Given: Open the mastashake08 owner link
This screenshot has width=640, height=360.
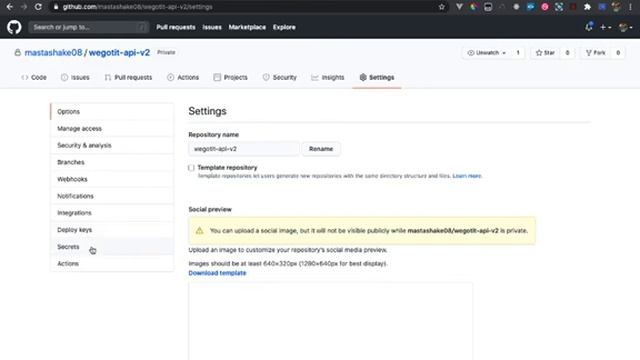Looking at the screenshot, I should point(53,53).
